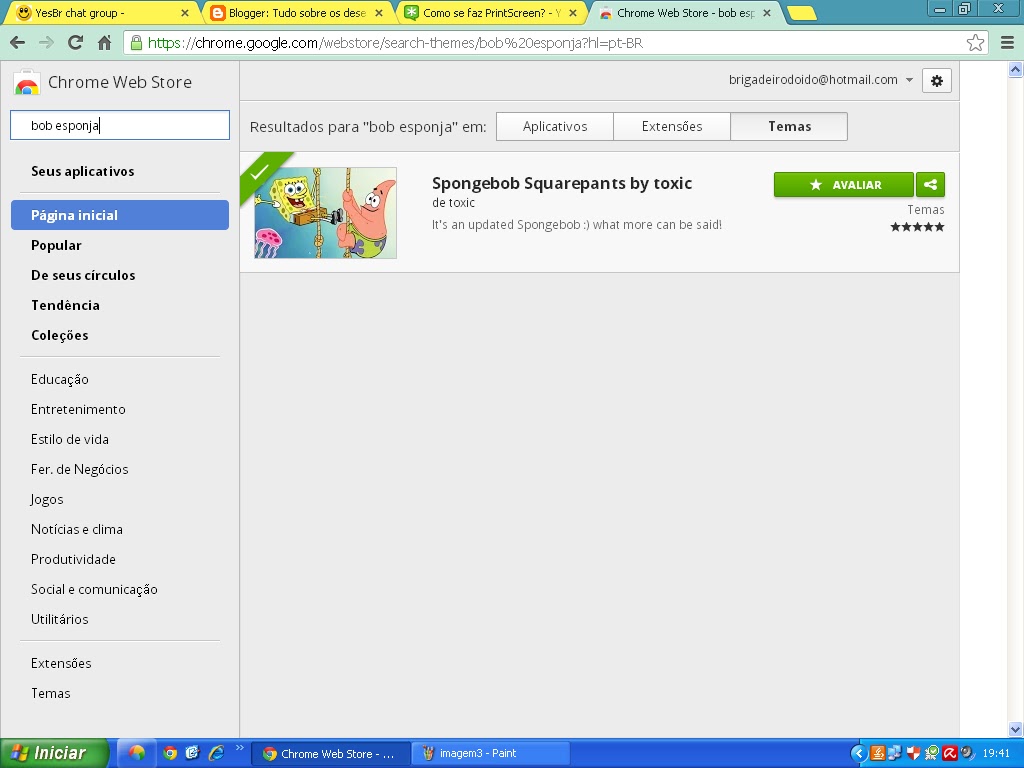Open Temas at the sidebar bottom
Viewport: 1024px width, 768px height.
pyautogui.click(x=50, y=693)
